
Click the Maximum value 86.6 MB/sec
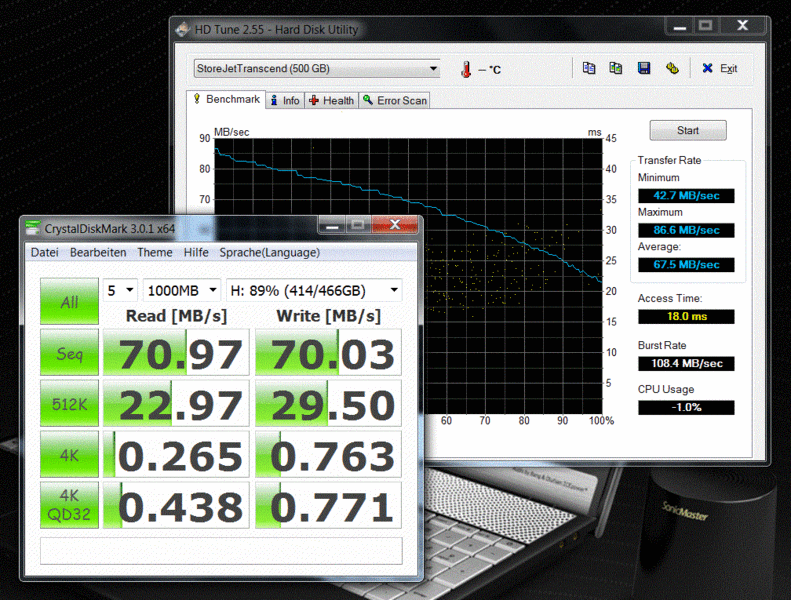click(x=686, y=230)
